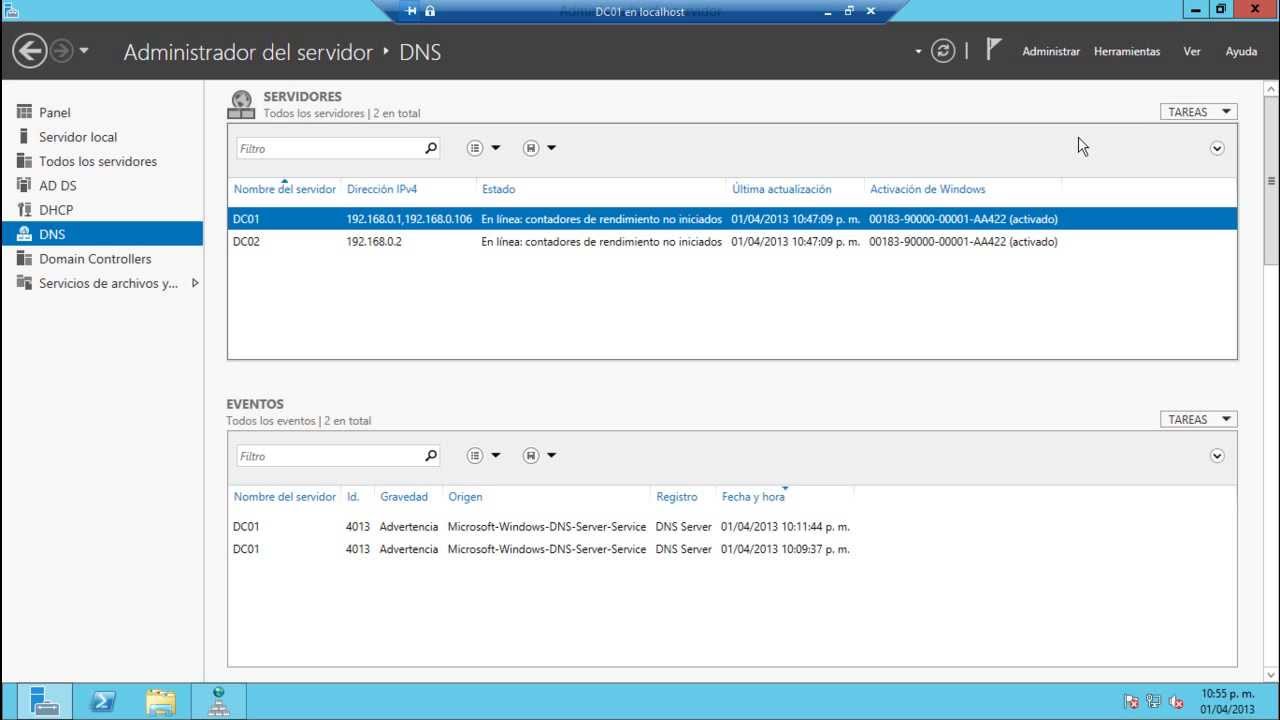
Task: Open TAREAS dropdown in Eventos section
Action: pyautogui.click(x=1198, y=420)
